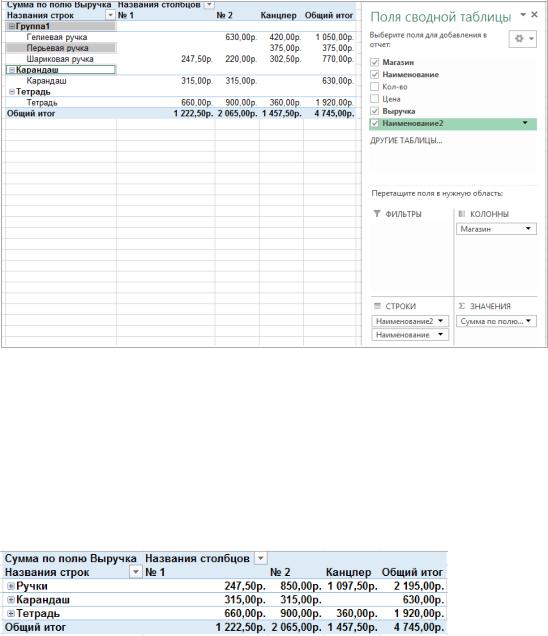
Task: Select the Шариковая ручка row label
Action: 60,59
